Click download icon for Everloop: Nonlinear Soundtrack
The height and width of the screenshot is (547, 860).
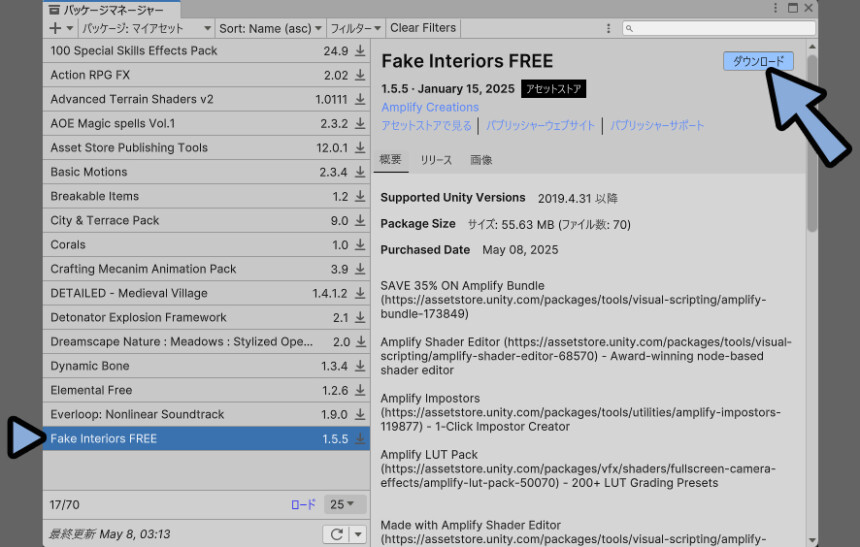click(360, 414)
